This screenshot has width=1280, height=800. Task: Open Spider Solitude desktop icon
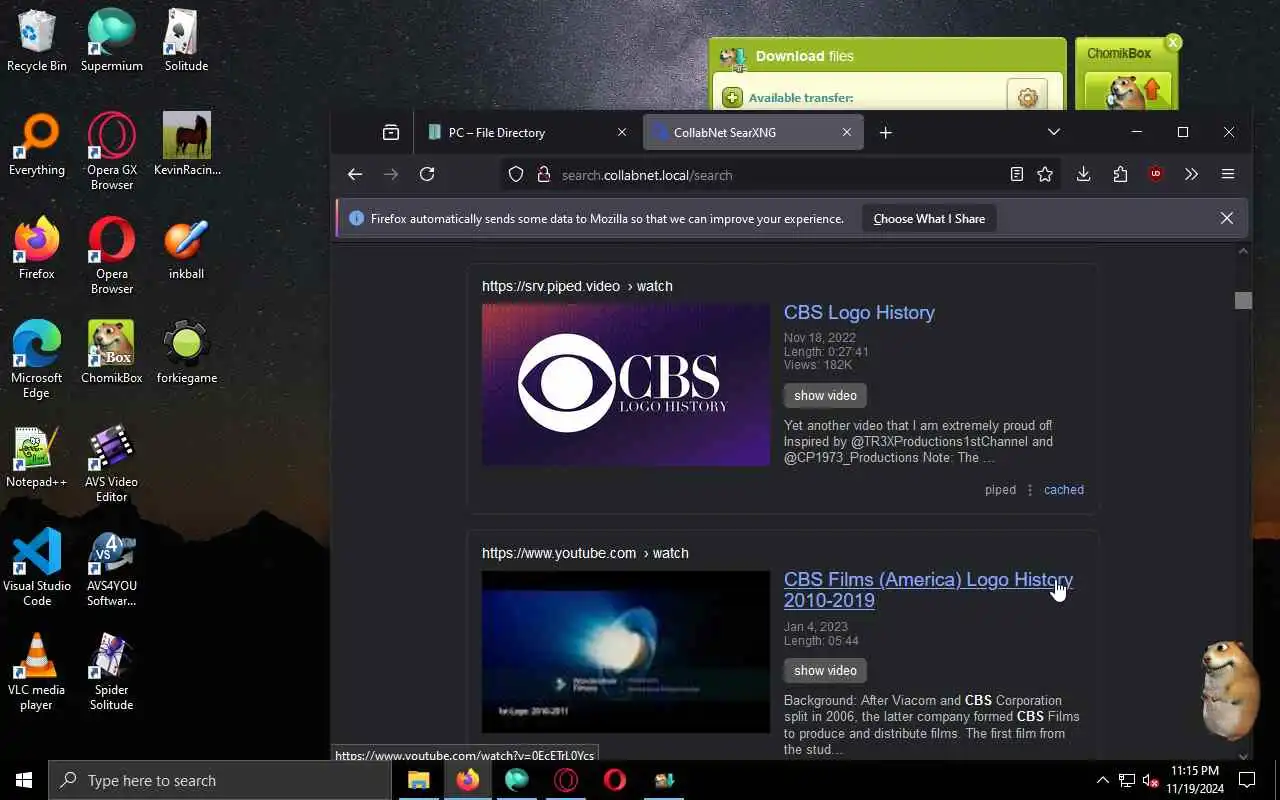tap(112, 671)
